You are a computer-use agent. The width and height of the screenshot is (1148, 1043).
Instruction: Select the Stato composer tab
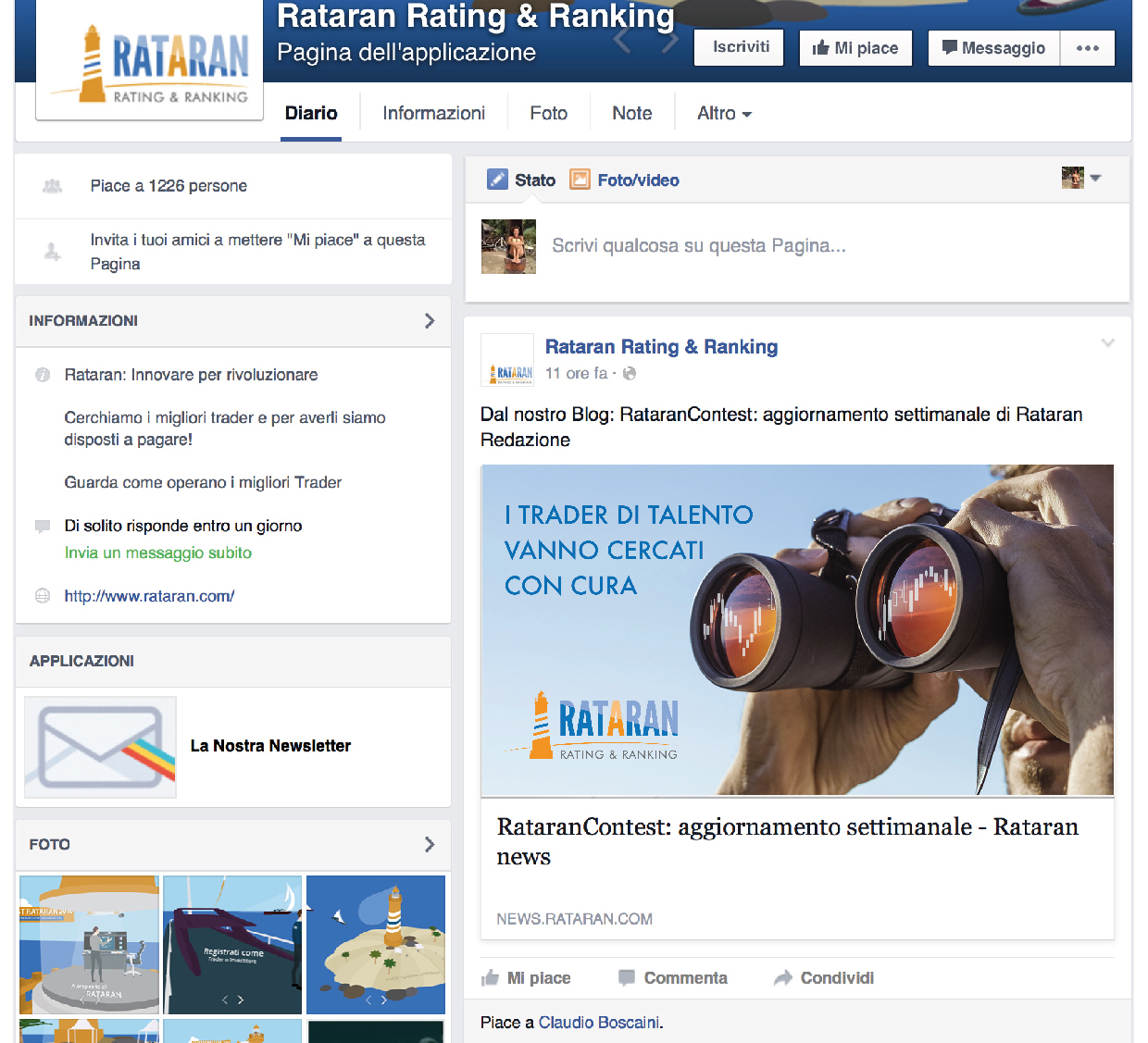[x=521, y=180]
